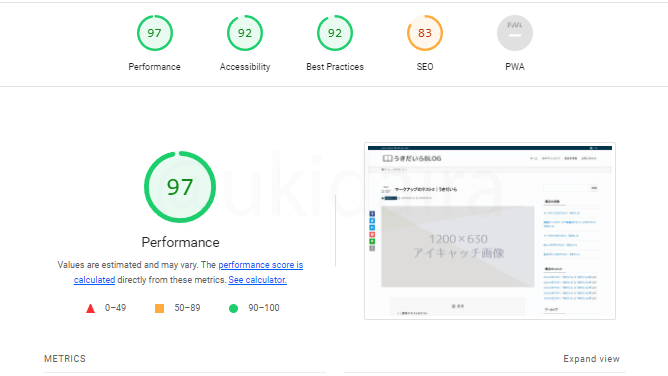The height and width of the screenshot is (376, 668).
Task: Jump to the SEO category label
Action: click(x=425, y=67)
